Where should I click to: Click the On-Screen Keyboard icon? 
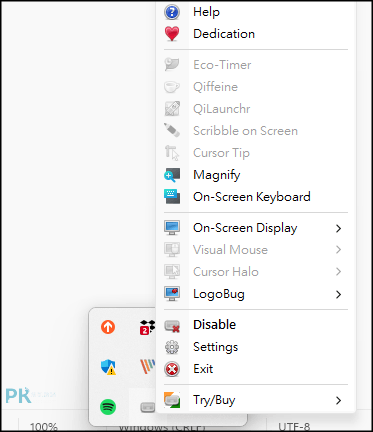[172, 197]
